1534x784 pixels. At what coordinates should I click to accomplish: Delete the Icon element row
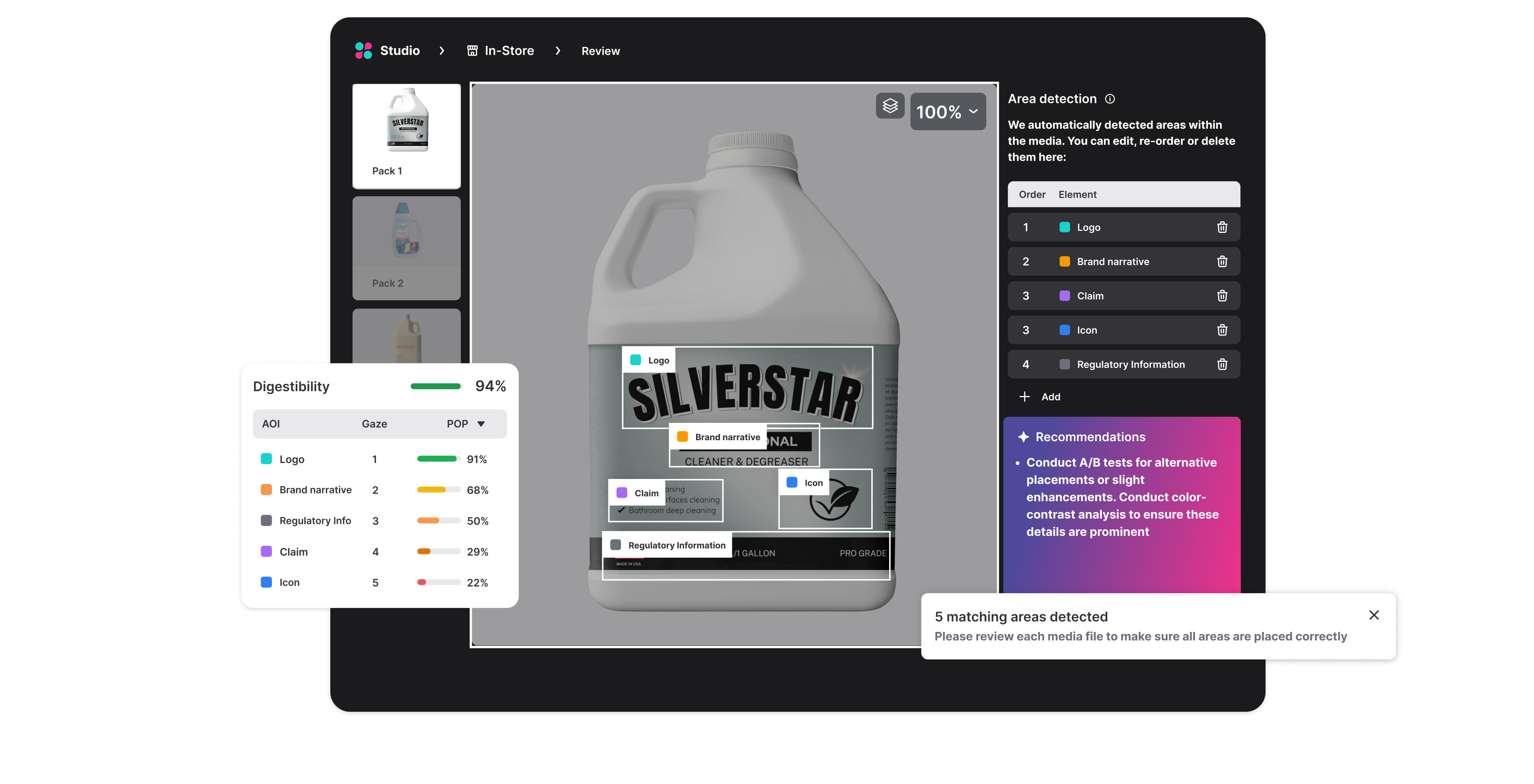[x=1223, y=330]
